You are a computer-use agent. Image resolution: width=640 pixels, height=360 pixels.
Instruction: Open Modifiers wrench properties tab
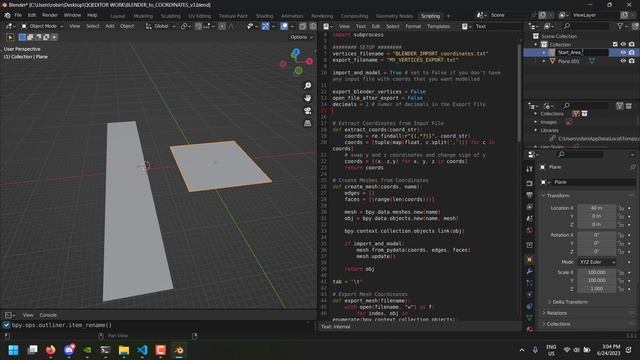[529, 271]
